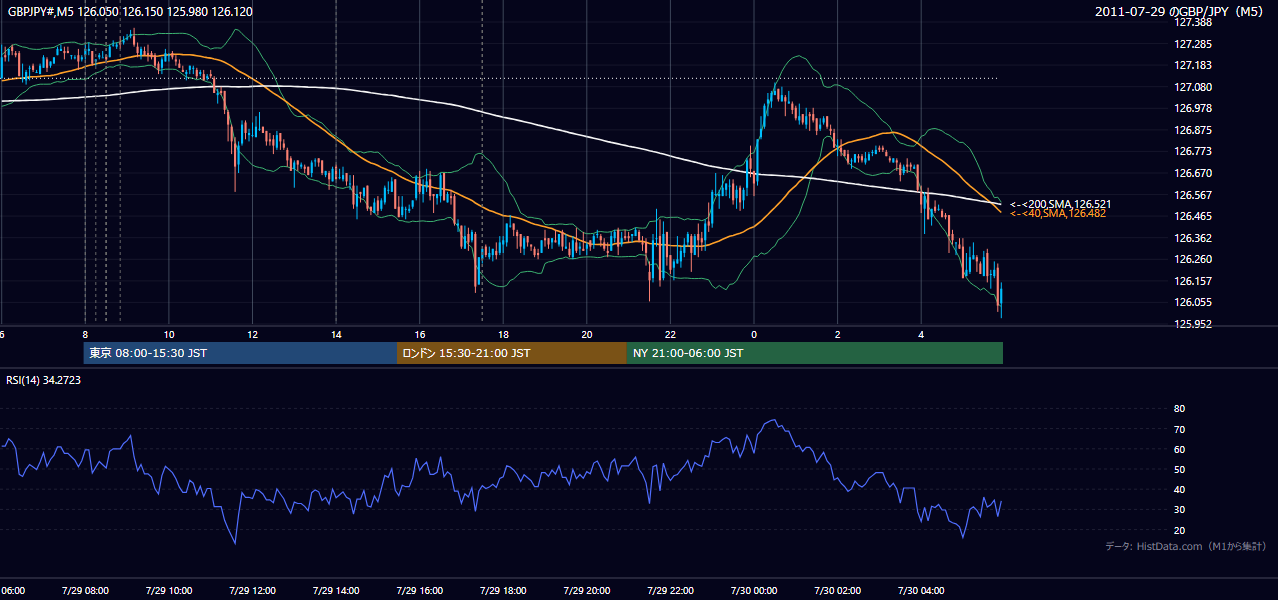Click the HistData.com data source credit
This screenshot has height=600, width=1278.
pyautogui.click(x=1186, y=546)
